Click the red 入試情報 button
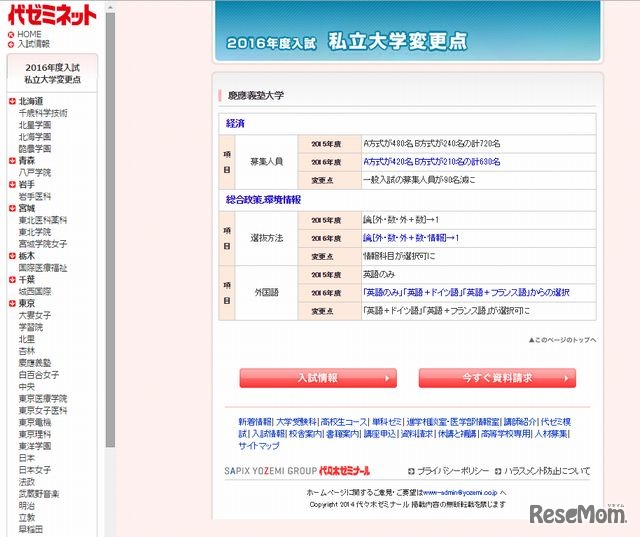This screenshot has height=537, width=640. pos(318,378)
